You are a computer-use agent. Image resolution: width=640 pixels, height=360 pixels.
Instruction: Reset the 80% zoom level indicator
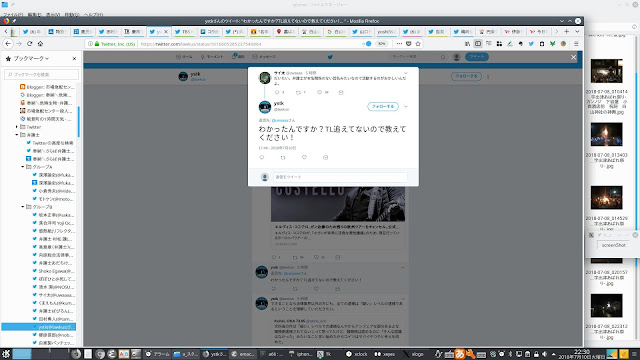pyautogui.click(x=381, y=44)
